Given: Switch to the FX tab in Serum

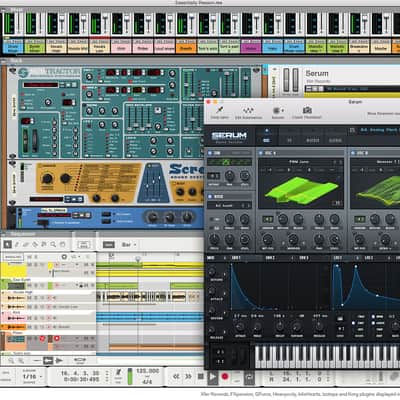Looking at the screenshot, I should pos(289,140).
